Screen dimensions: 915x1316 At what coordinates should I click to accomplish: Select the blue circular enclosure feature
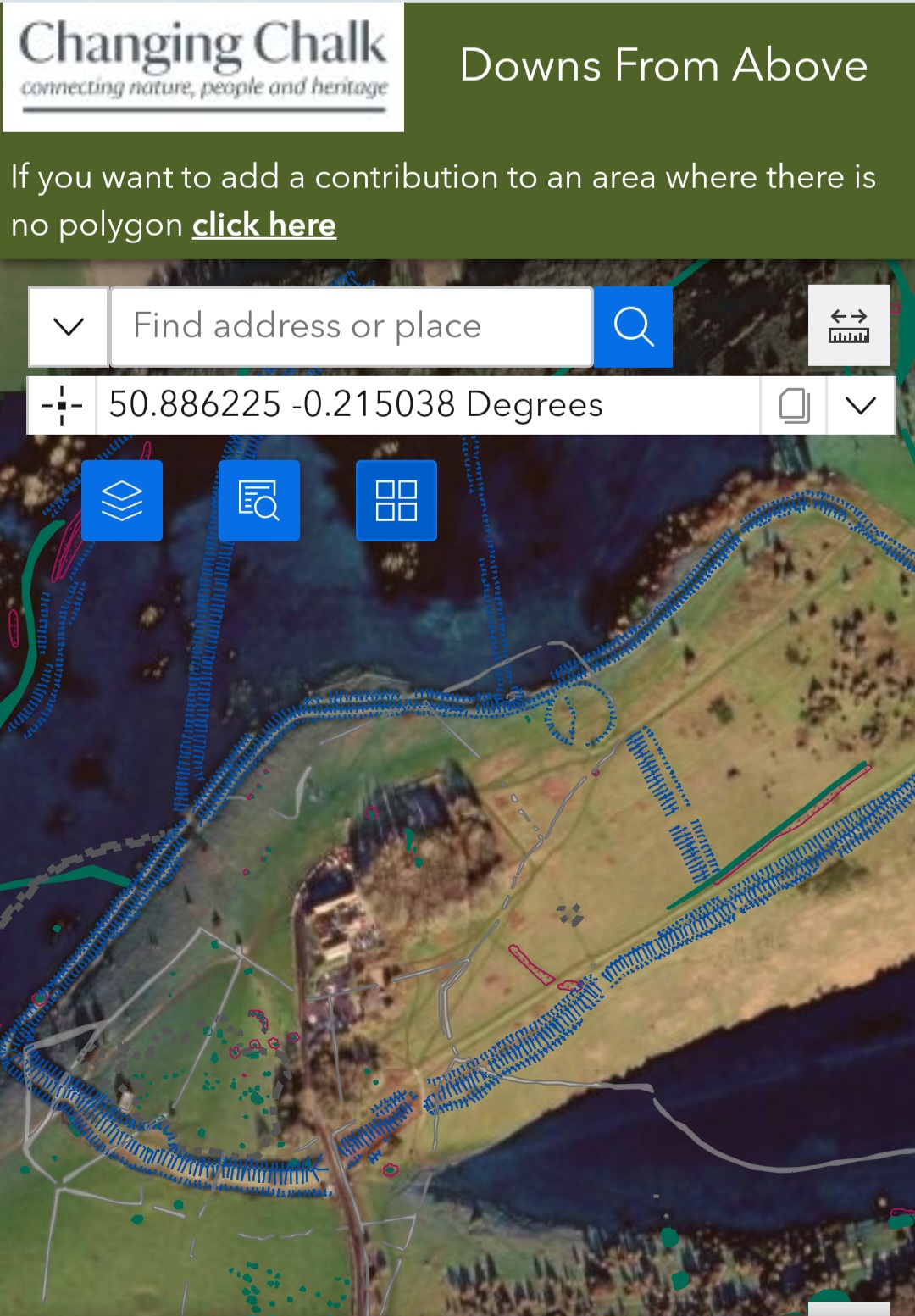580,713
